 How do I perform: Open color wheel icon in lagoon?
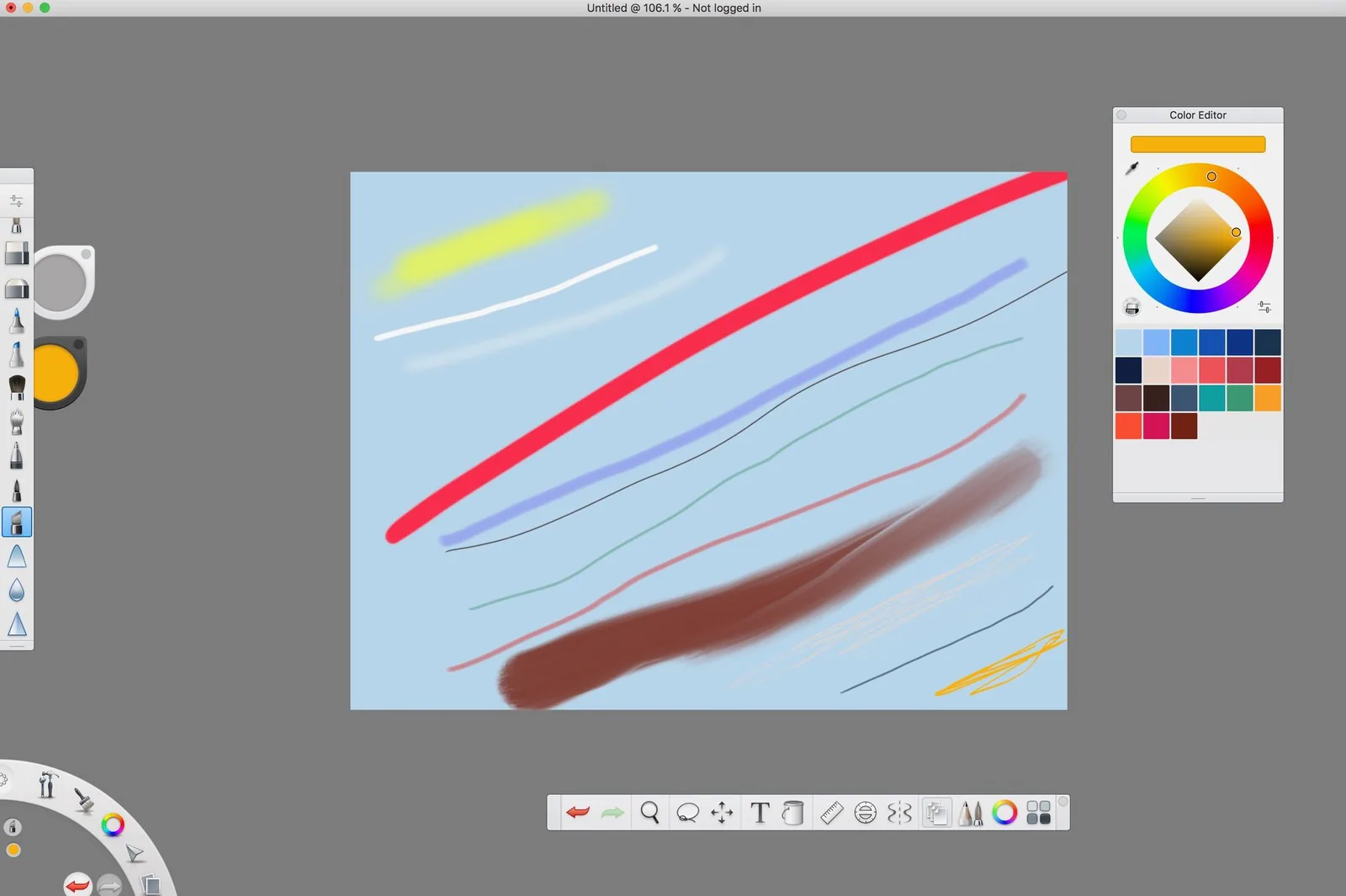coord(113,825)
